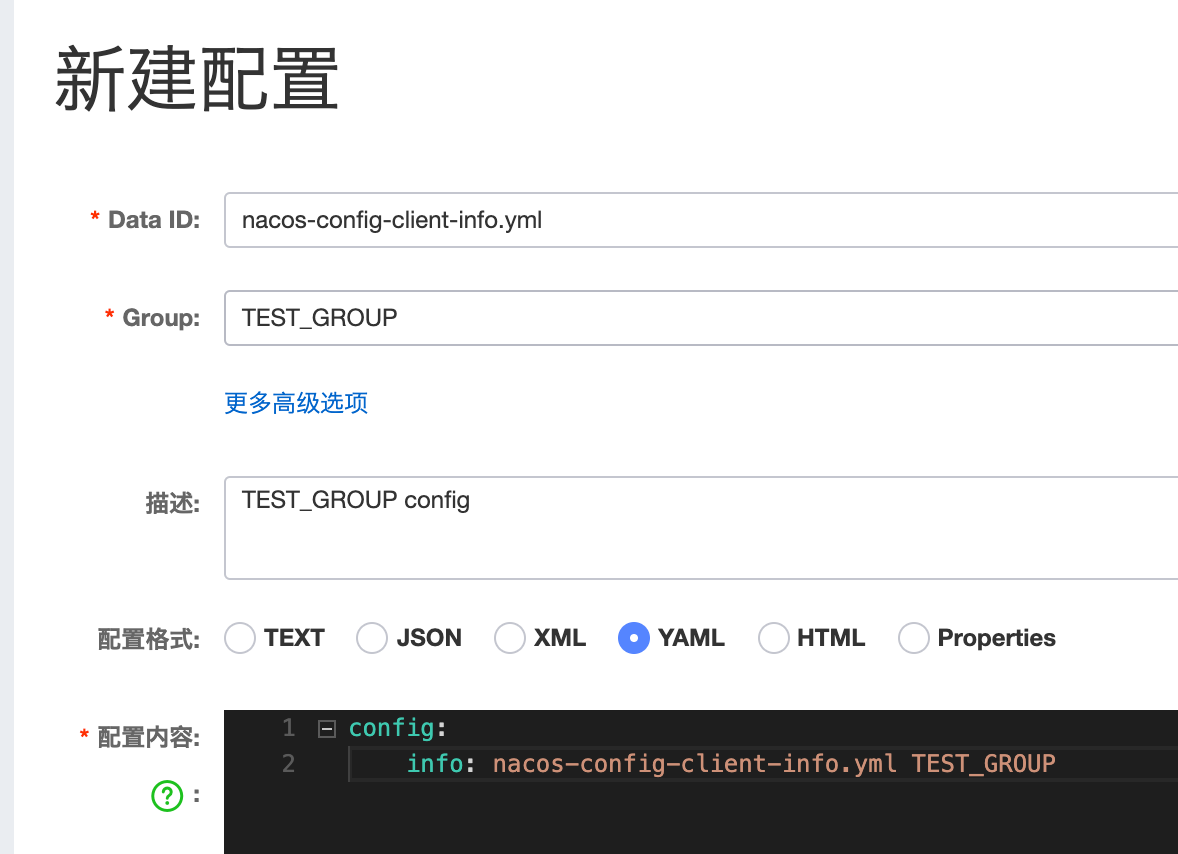1178x854 pixels.
Task: Open the 更多高级选项 link
Action: [x=296, y=403]
